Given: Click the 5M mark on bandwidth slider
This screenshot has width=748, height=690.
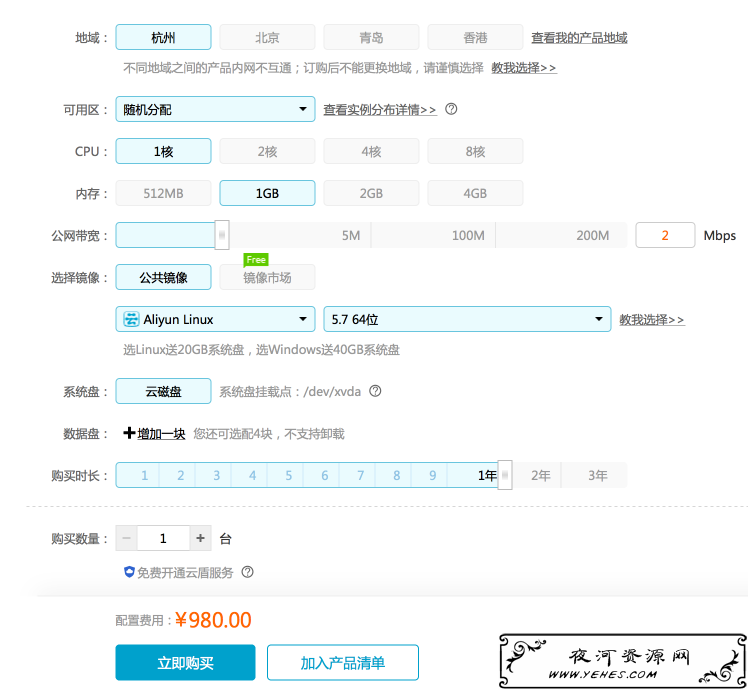Looking at the screenshot, I should click(351, 235).
